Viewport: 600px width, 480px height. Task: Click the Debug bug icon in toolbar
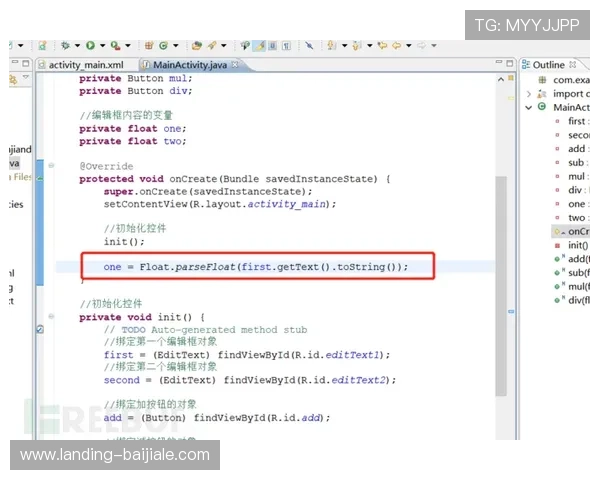(66, 45)
